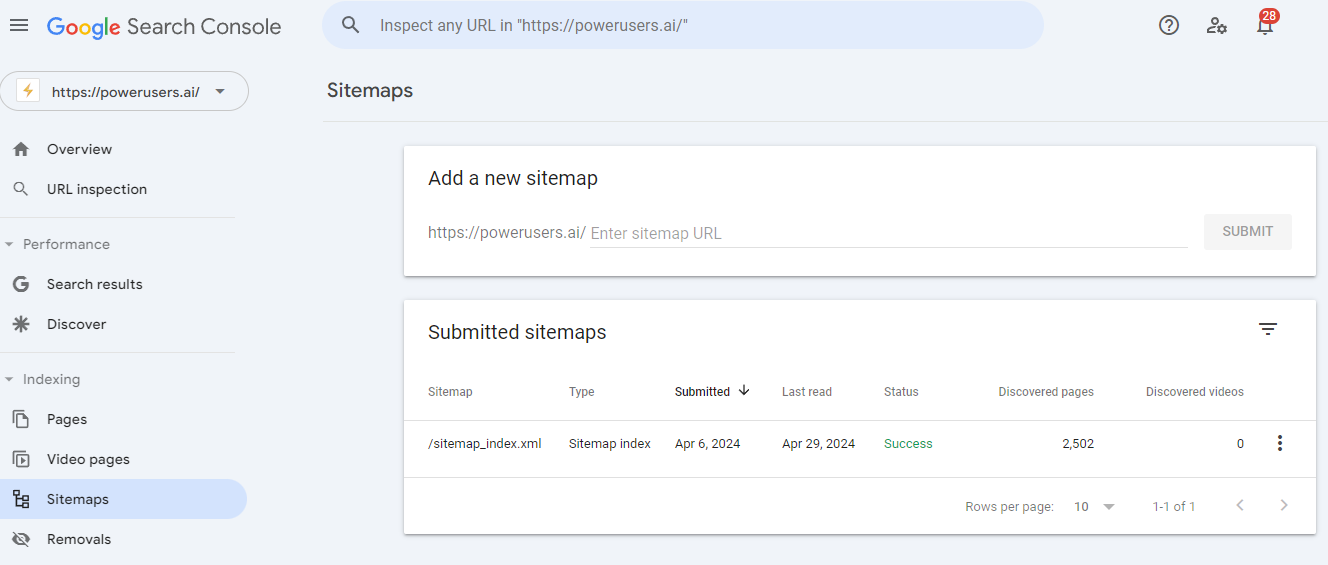Click the Apr 29, 2024 last read date
The height and width of the screenshot is (565, 1328).
pyautogui.click(x=819, y=444)
